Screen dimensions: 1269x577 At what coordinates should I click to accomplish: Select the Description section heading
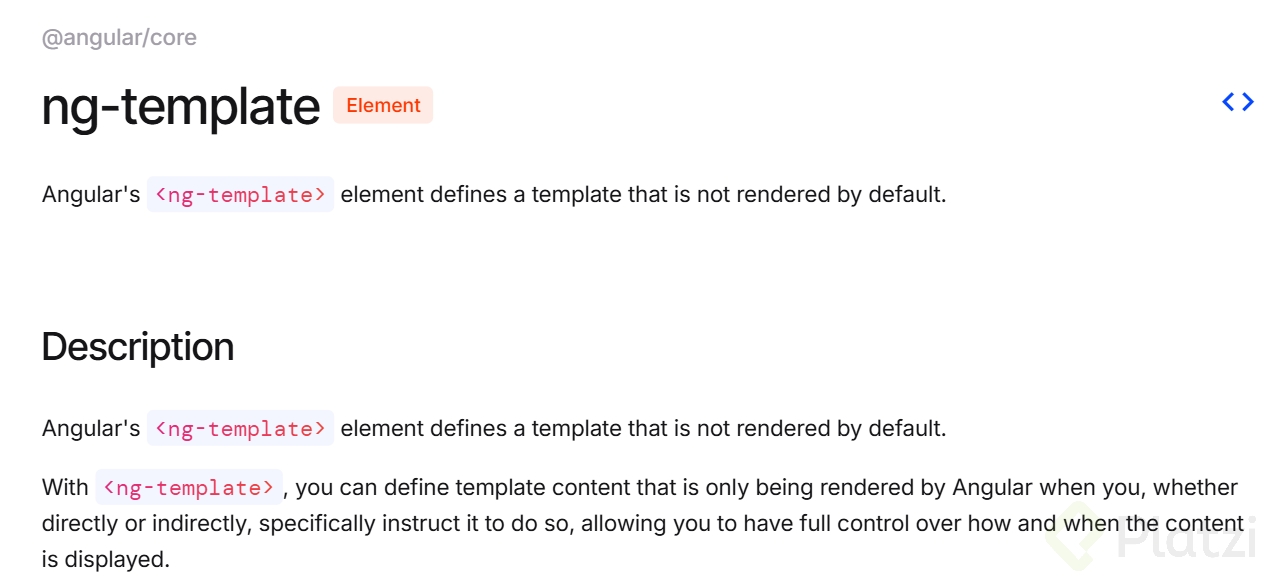click(138, 347)
